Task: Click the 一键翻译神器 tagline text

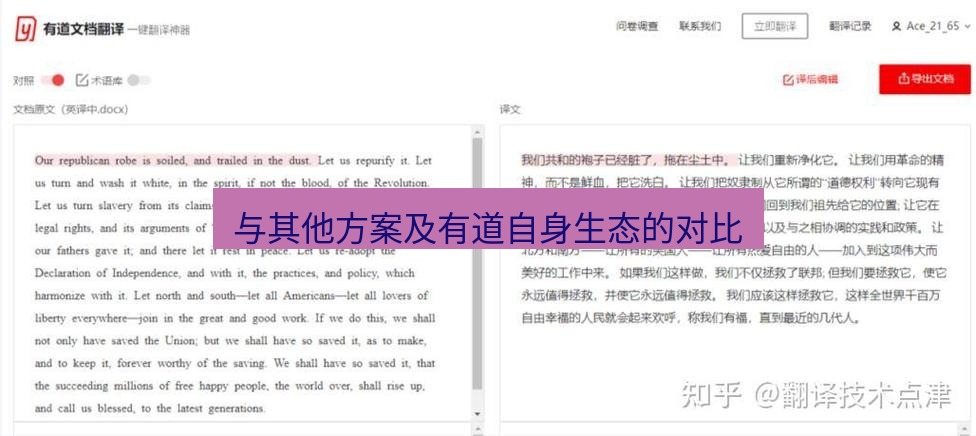Action: (159, 29)
